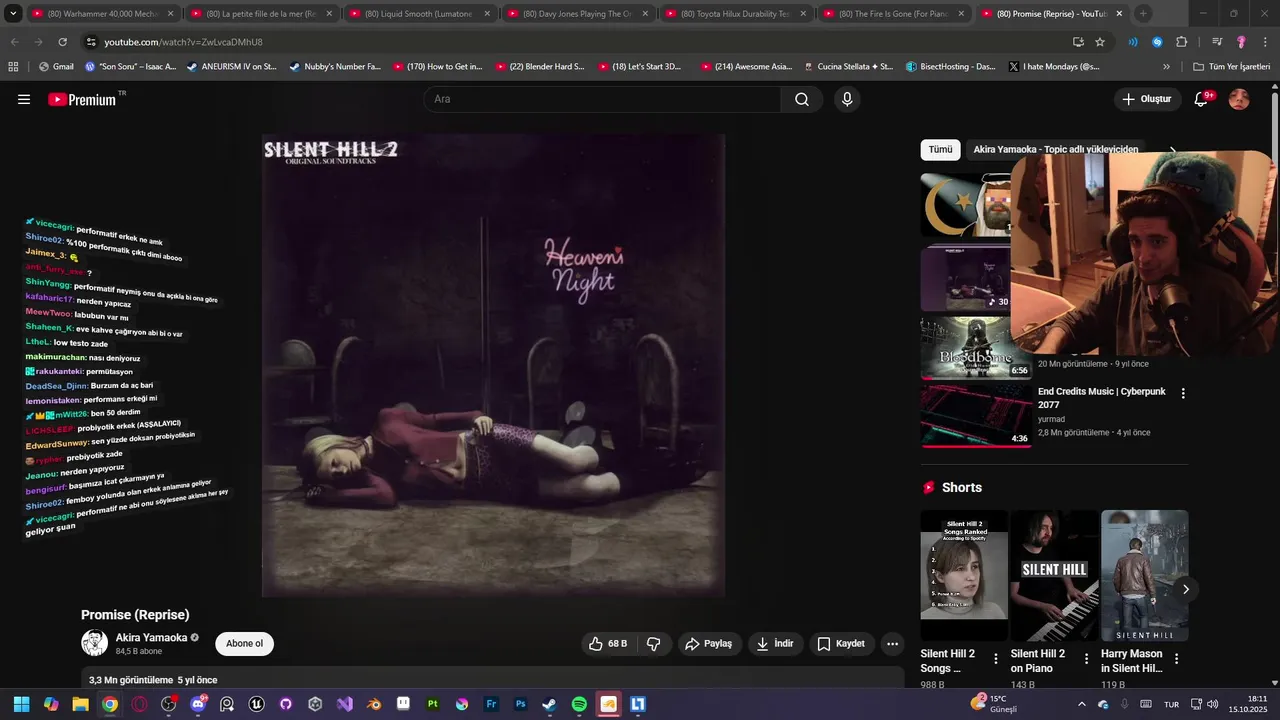Open File Explorer from the taskbar
Viewport: 1280px width, 720px height.
coord(80,704)
